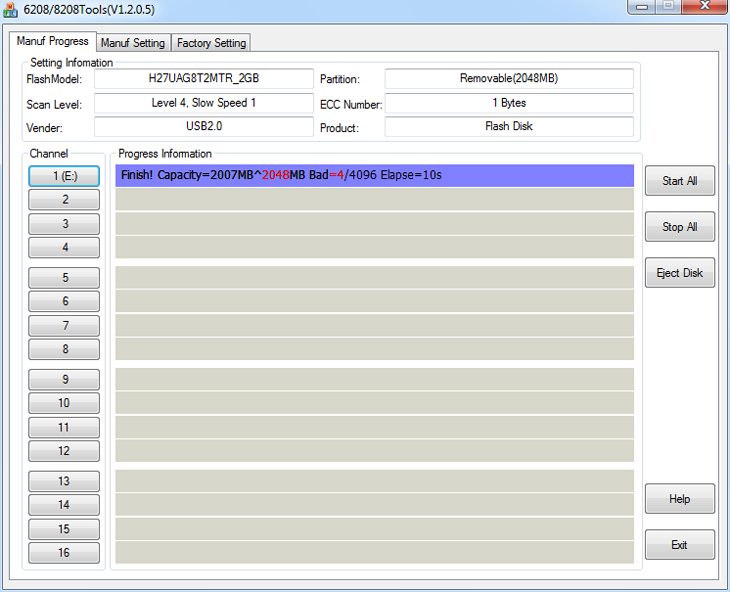Choose channel 12 button

(x=65, y=451)
